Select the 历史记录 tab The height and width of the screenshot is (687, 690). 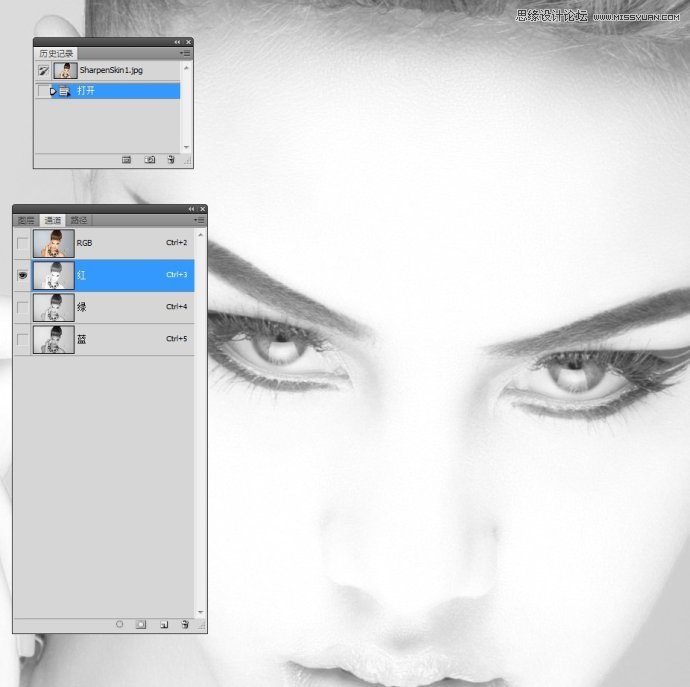point(56,53)
